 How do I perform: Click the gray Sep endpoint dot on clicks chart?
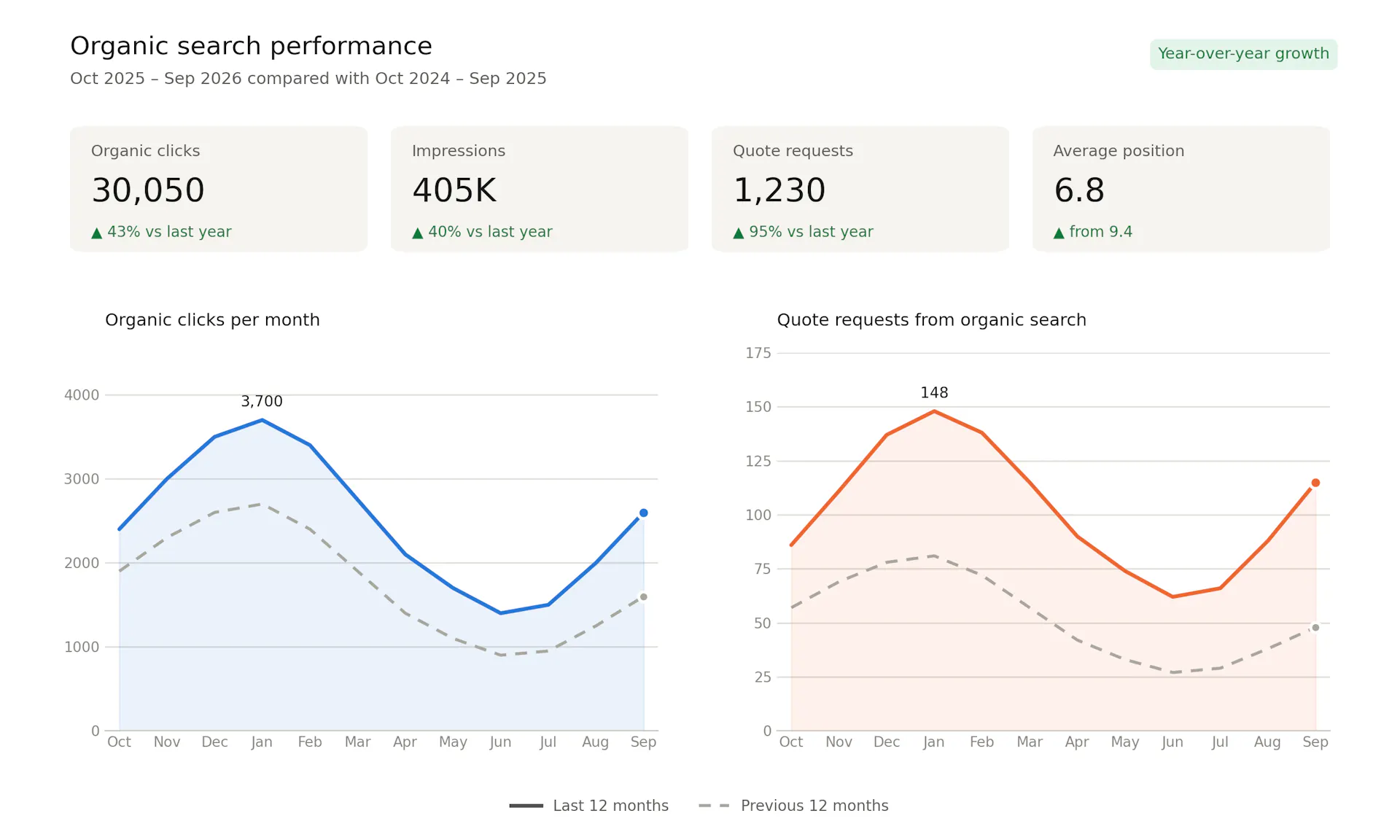pyautogui.click(x=643, y=596)
